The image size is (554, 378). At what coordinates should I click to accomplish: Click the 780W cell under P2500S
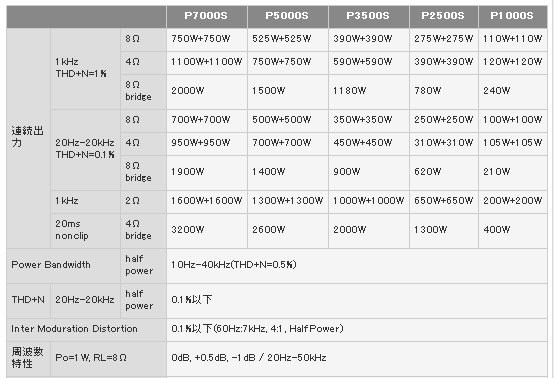(443, 92)
